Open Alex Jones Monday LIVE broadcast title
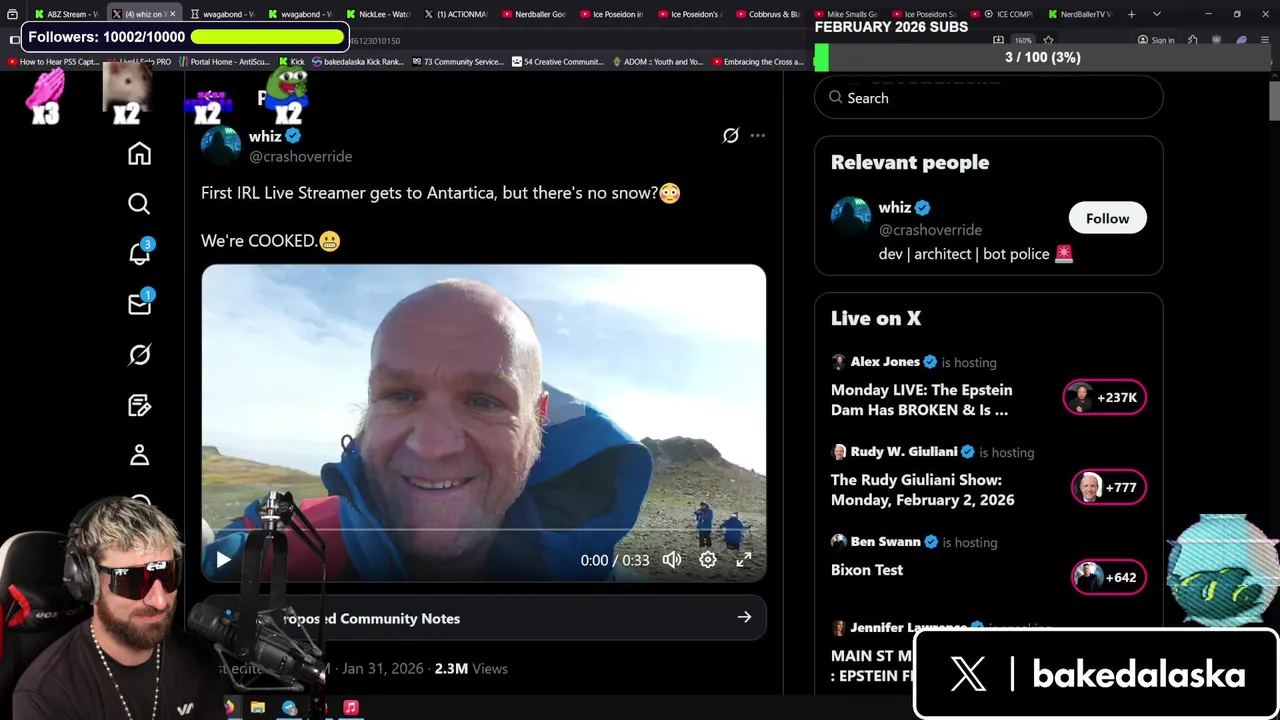The image size is (1280, 720). point(921,400)
